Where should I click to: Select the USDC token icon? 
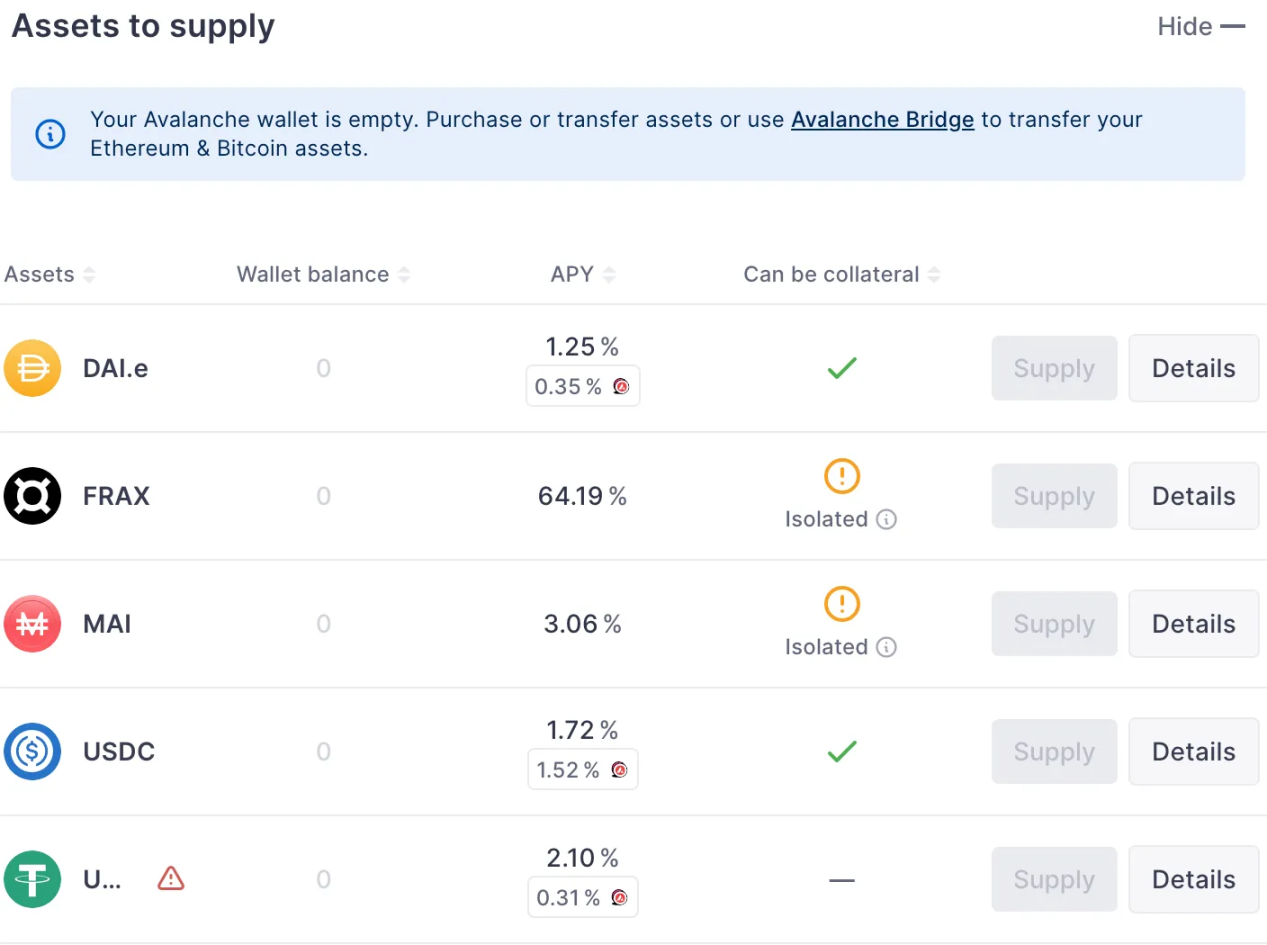[33, 751]
